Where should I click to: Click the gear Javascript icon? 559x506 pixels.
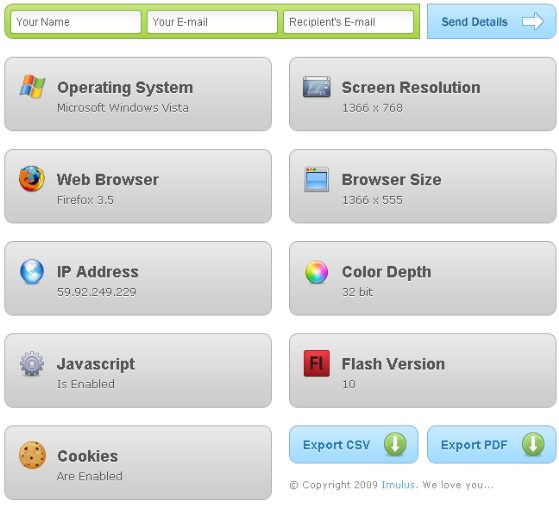(32, 363)
